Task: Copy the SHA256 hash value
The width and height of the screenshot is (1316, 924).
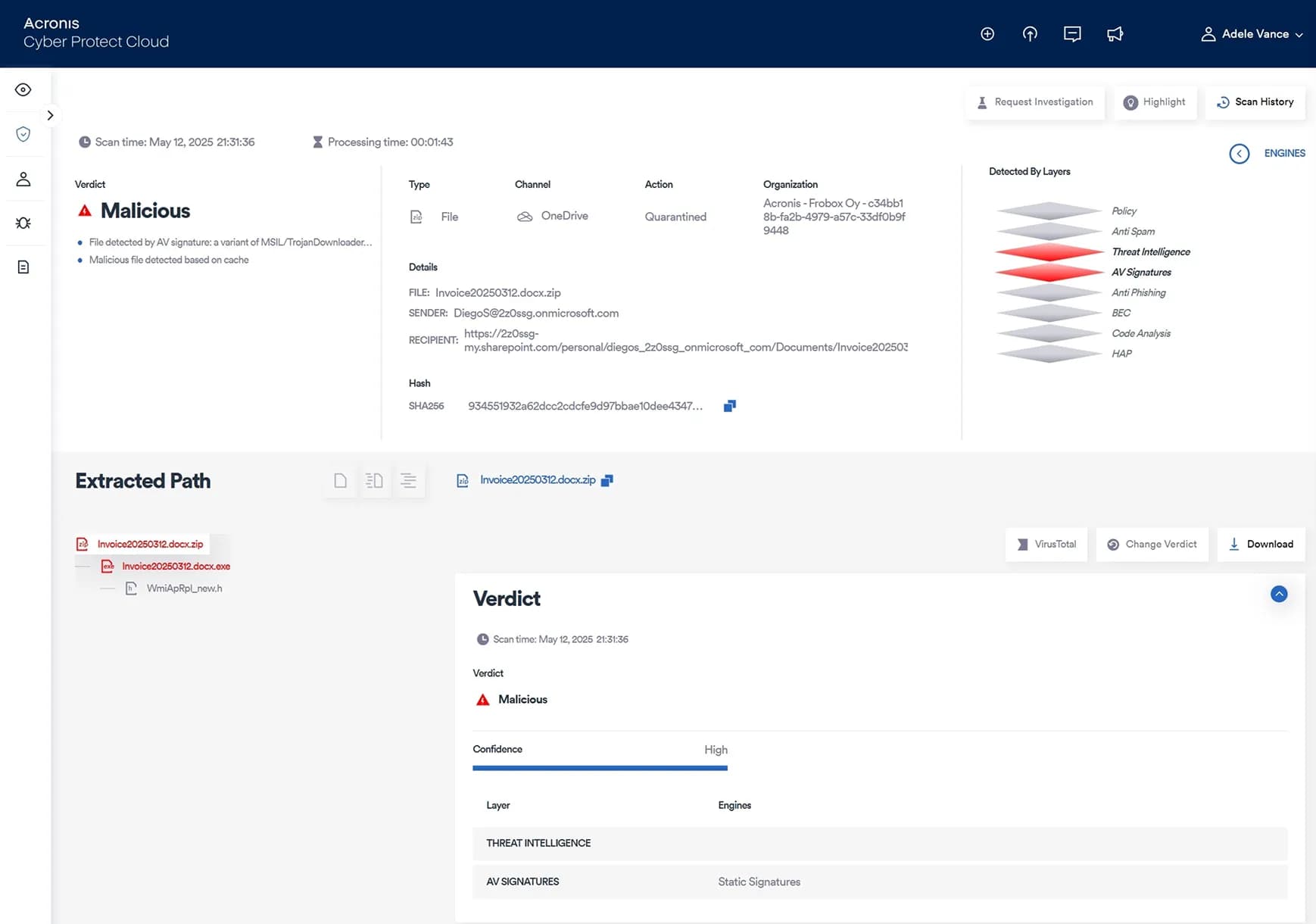Action: coord(729,406)
